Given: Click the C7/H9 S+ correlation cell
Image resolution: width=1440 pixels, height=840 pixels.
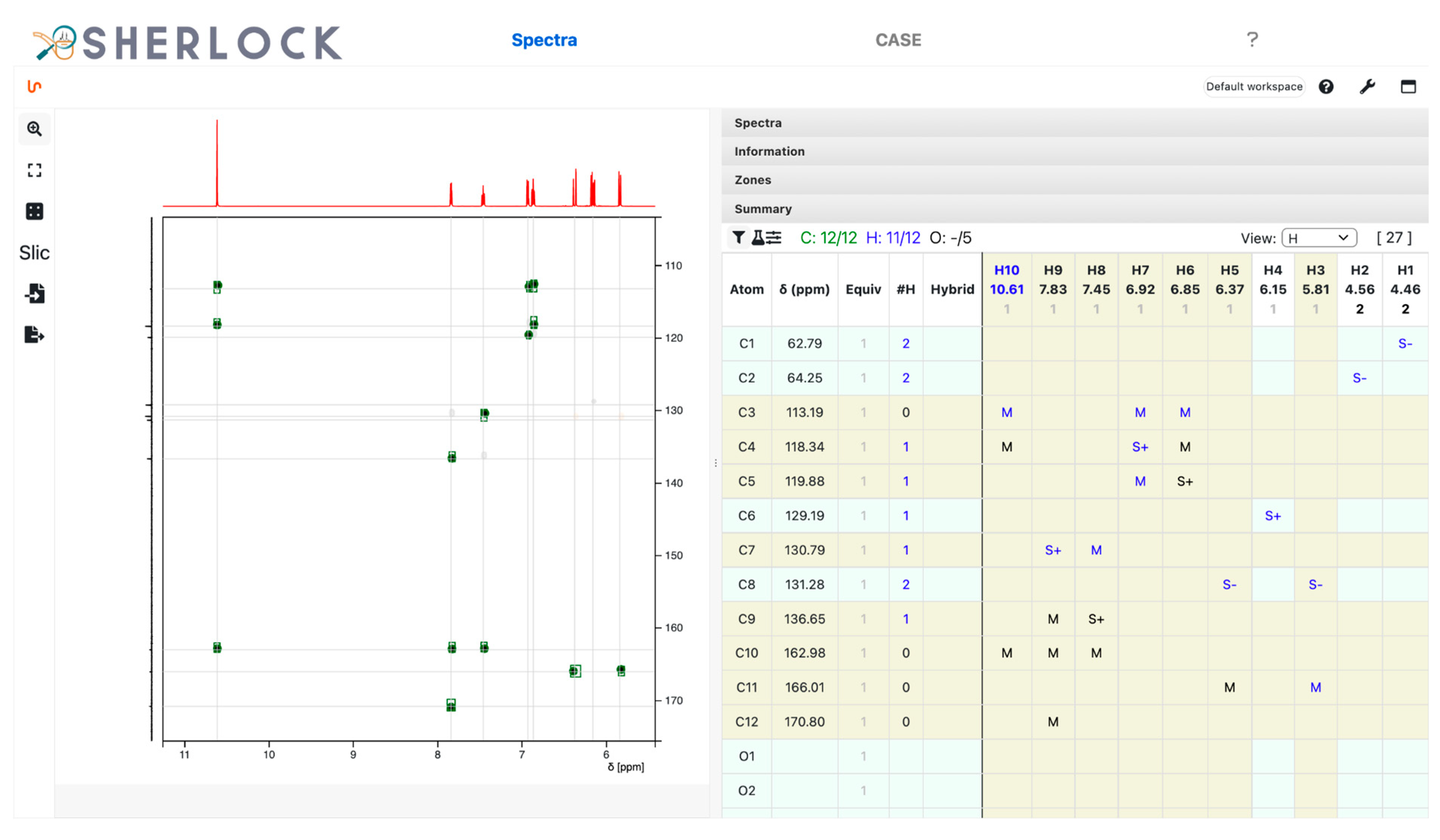Looking at the screenshot, I should point(1053,550).
